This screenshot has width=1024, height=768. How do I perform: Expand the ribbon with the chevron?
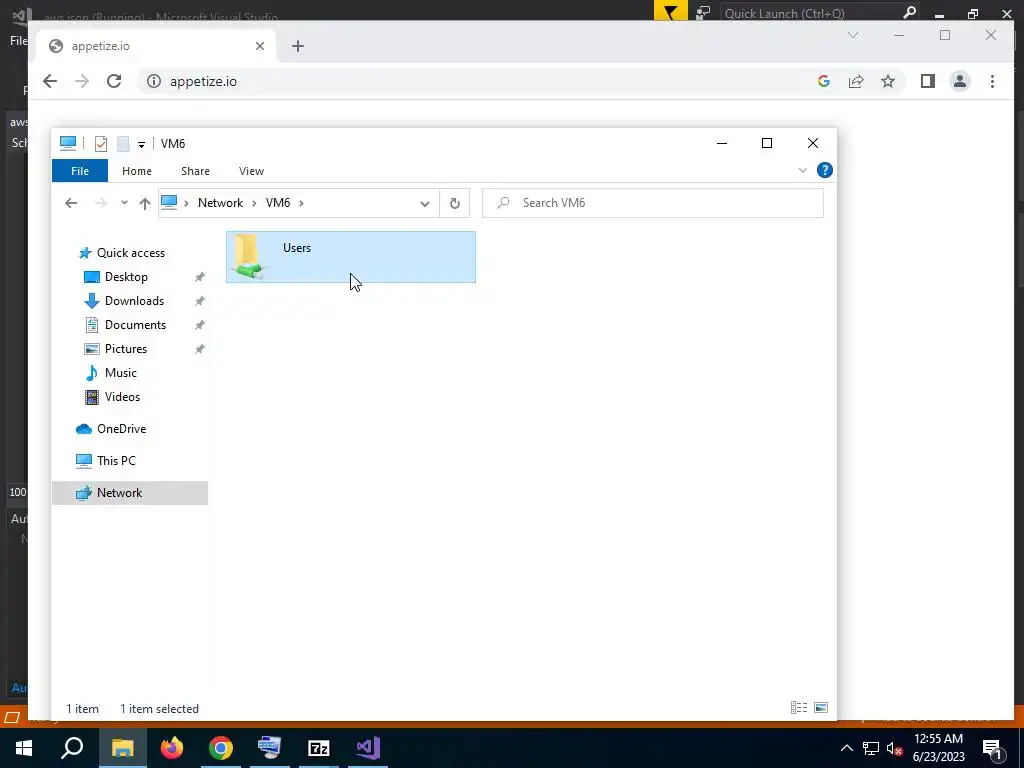pos(803,170)
